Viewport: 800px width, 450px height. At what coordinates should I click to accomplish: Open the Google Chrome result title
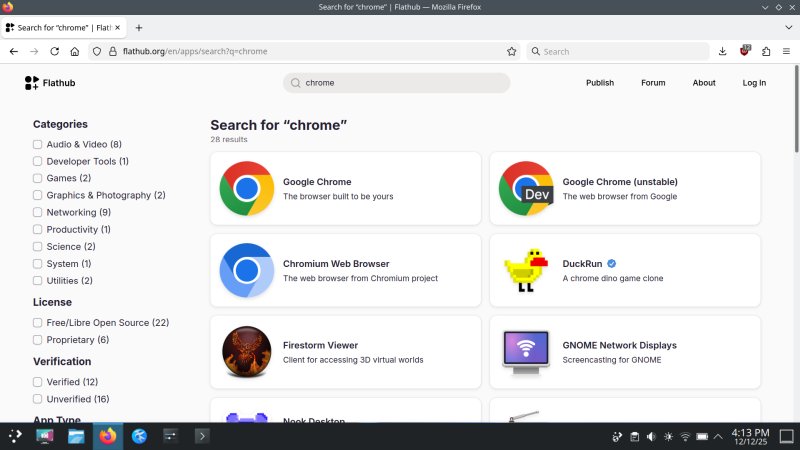click(317, 182)
